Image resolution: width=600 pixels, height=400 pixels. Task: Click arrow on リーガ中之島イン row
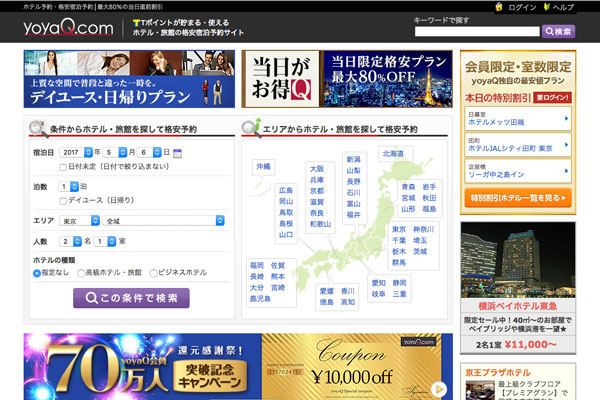tap(566, 171)
